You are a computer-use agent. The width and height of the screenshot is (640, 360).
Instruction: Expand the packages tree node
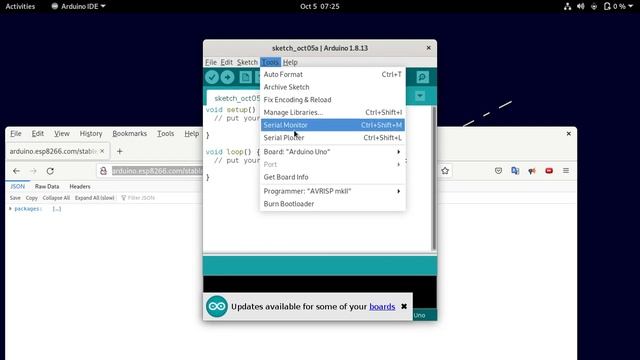click(x=10, y=209)
